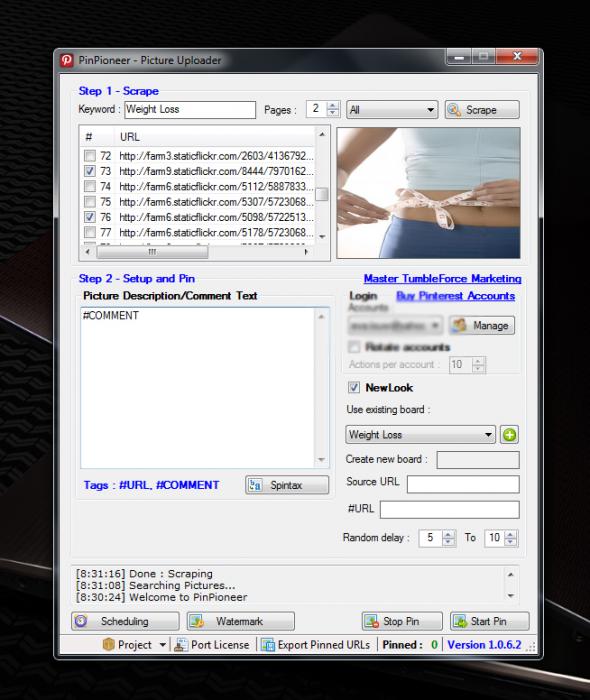Increase the Pages count with up arrow
590x700 pixels.
(332, 106)
